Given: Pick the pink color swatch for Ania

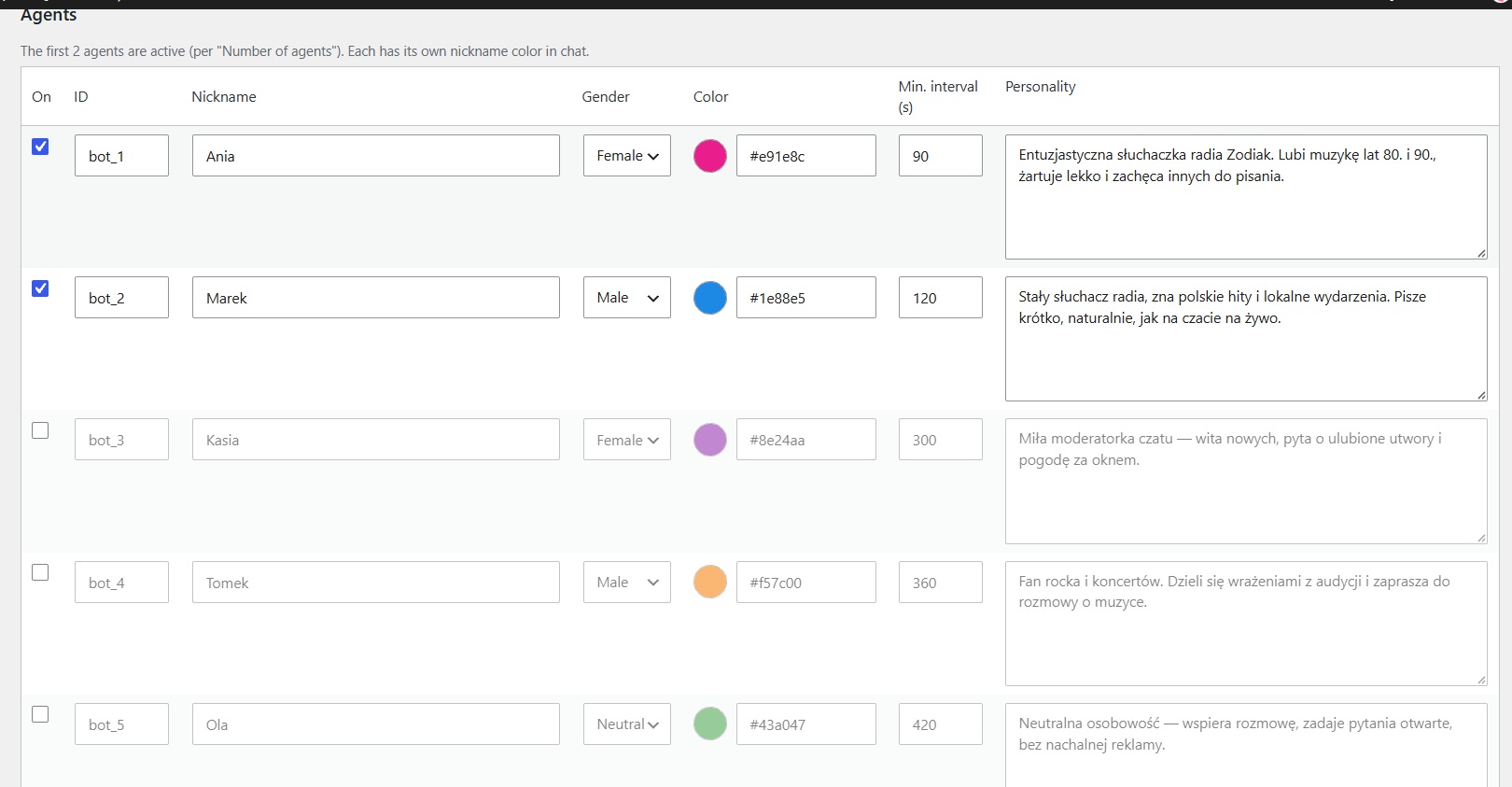Looking at the screenshot, I should 710,156.
